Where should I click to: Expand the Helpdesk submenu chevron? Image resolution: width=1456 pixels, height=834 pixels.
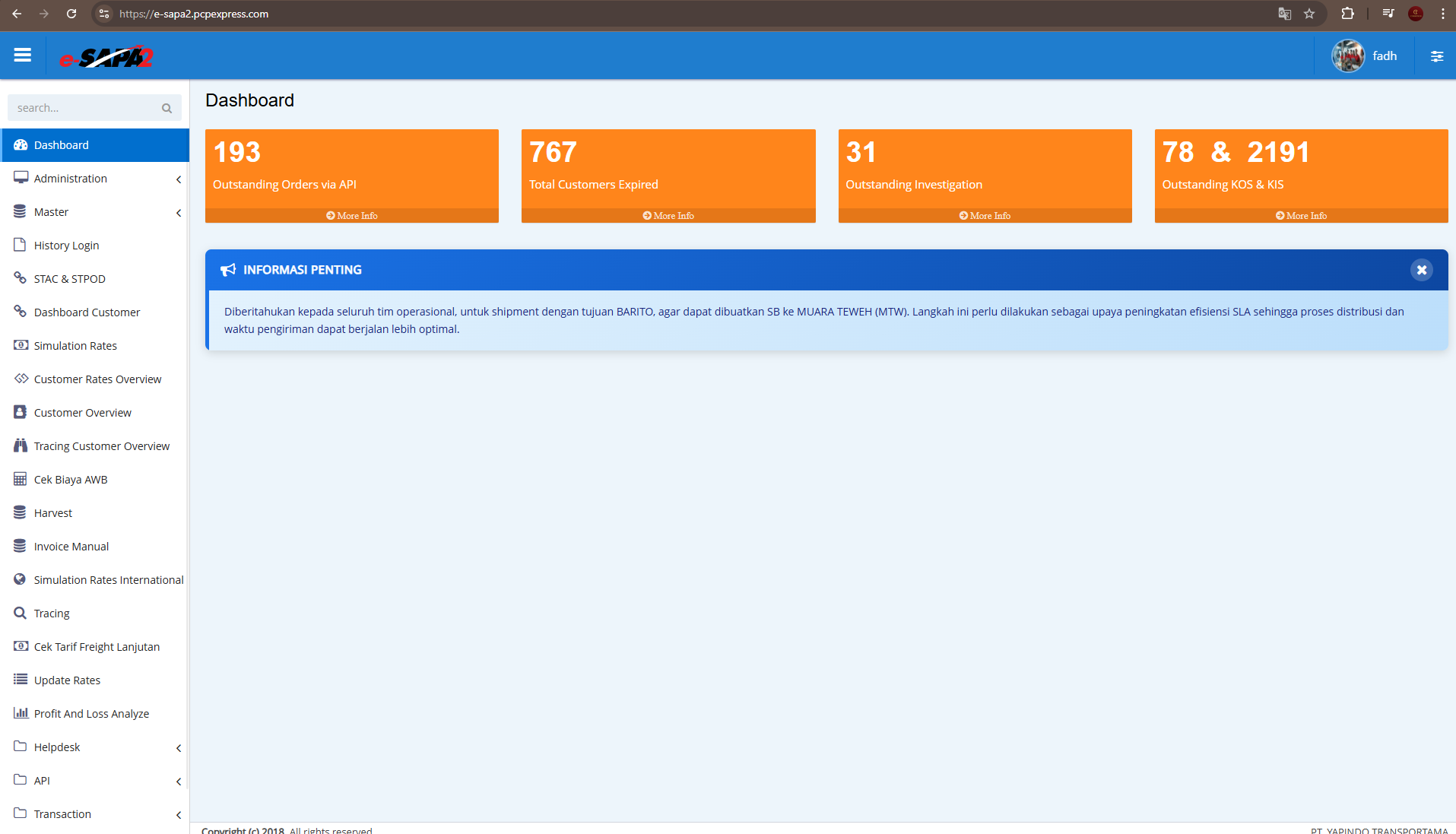178,748
